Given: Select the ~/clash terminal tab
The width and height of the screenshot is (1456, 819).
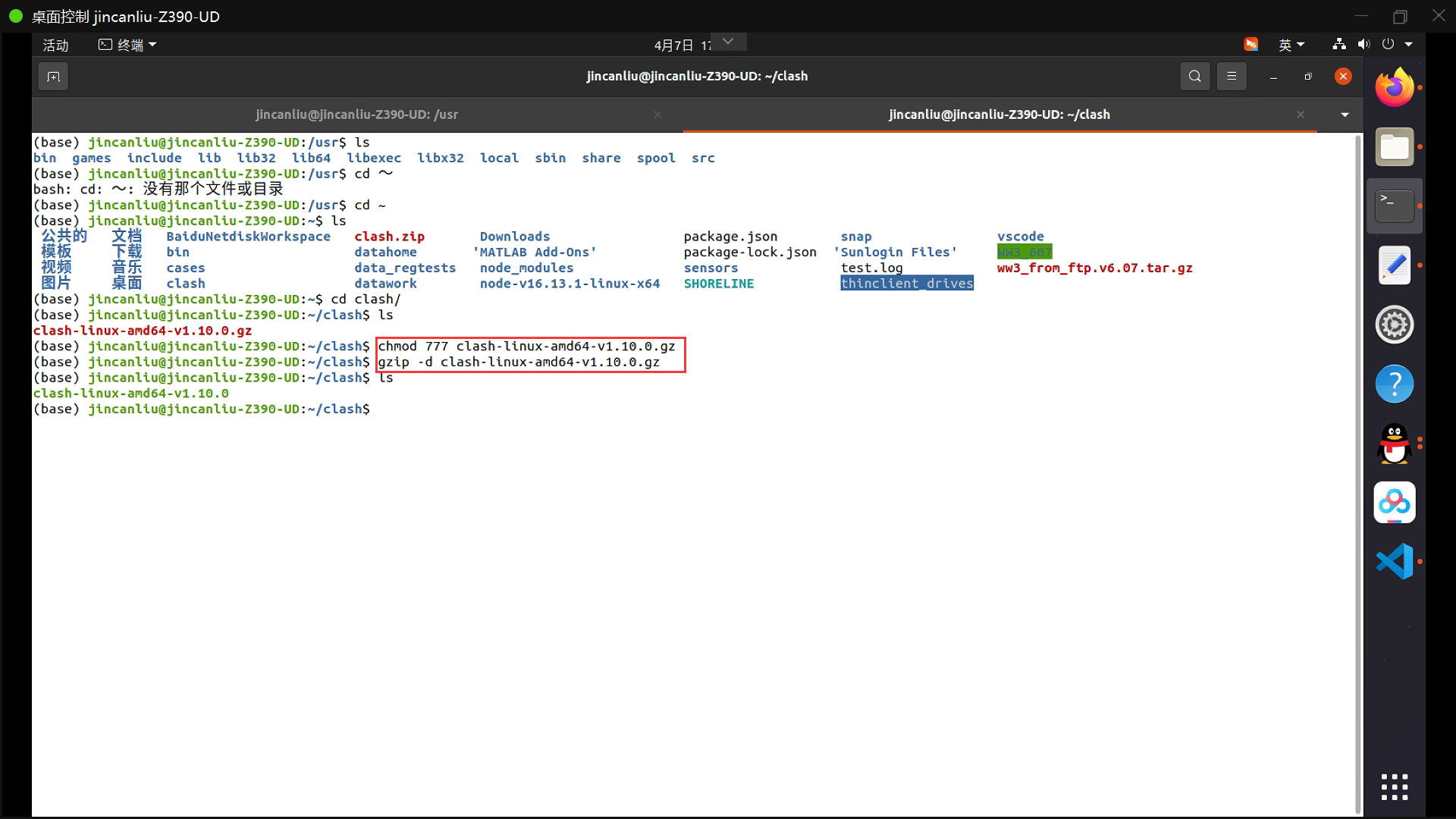Looking at the screenshot, I should (x=999, y=115).
